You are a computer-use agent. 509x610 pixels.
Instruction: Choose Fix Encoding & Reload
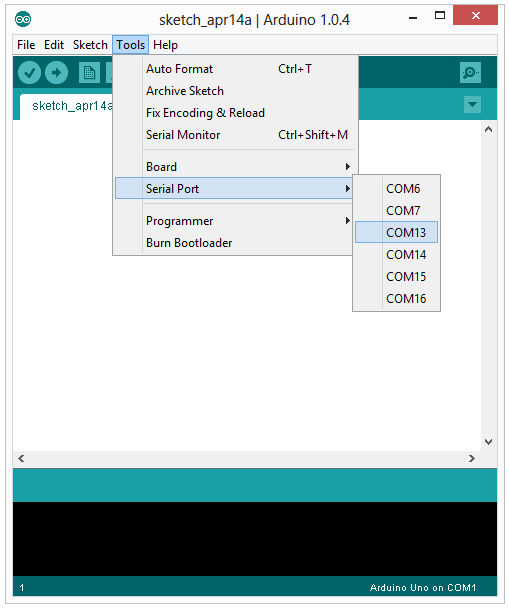(236, 113)
